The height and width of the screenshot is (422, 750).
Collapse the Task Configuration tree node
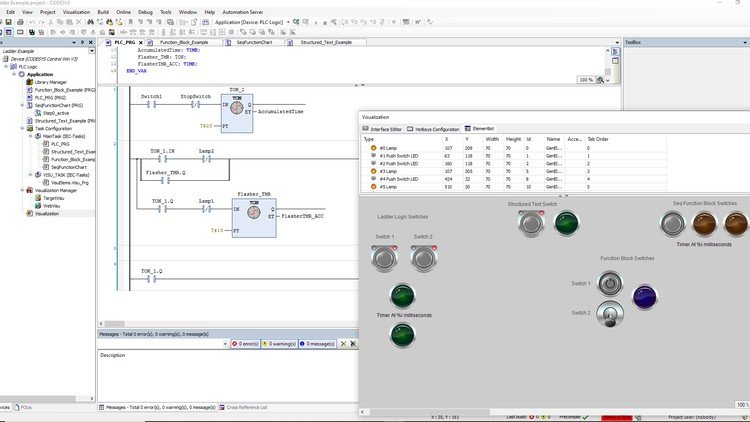click(22, 128)
